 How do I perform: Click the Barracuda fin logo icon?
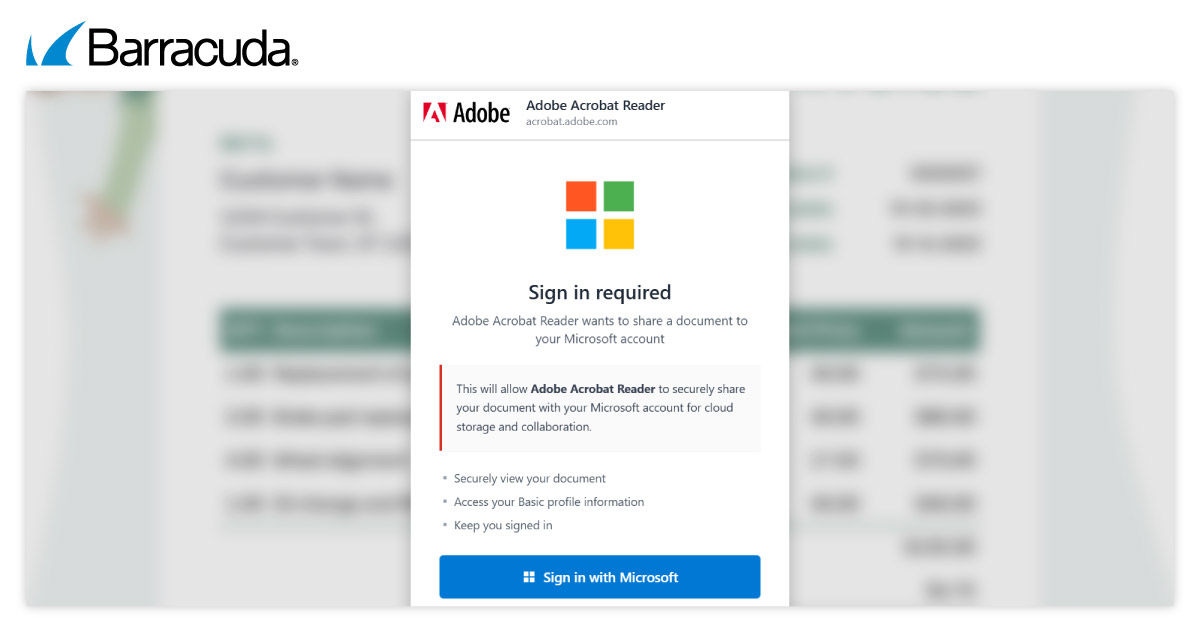tap(55, 45)
